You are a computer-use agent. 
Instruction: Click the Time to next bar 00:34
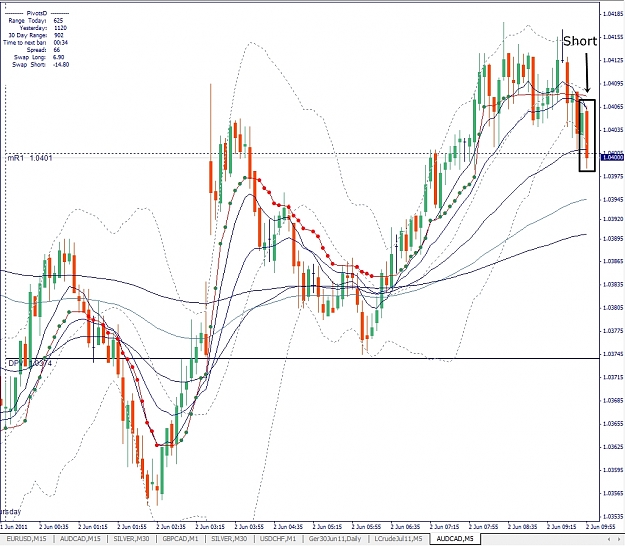(x=35, y=42)
